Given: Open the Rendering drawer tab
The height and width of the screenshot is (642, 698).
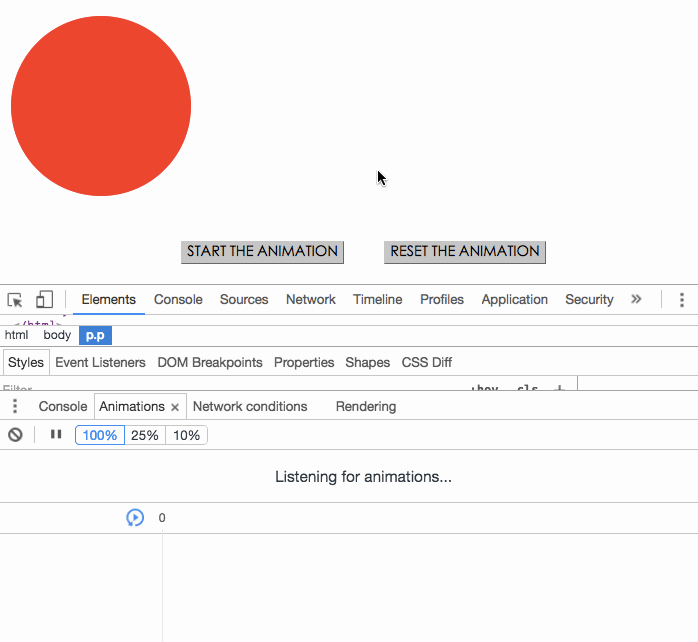Looking at the screenshot, I should [366, 406].
